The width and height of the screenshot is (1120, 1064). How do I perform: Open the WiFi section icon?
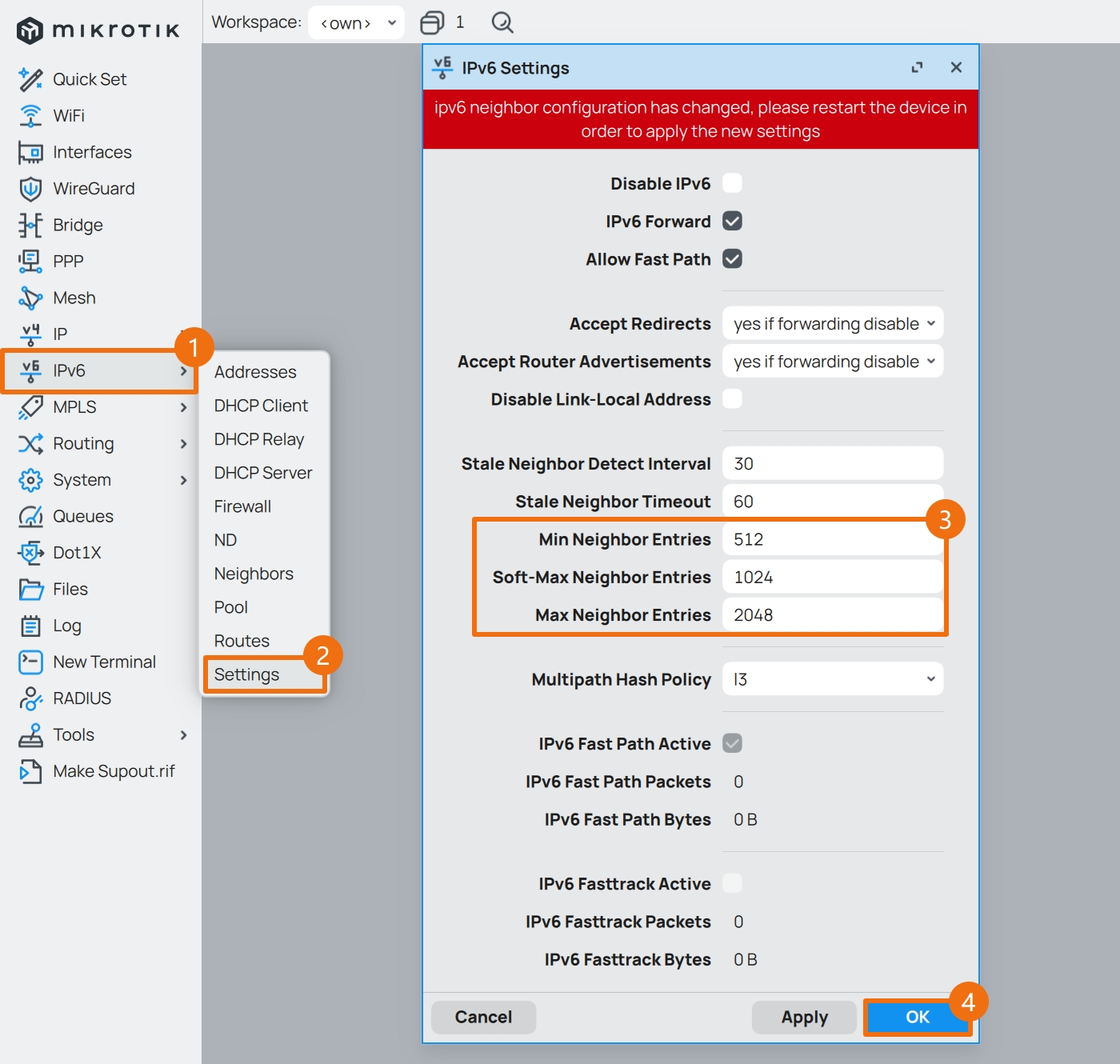[30, 116]
